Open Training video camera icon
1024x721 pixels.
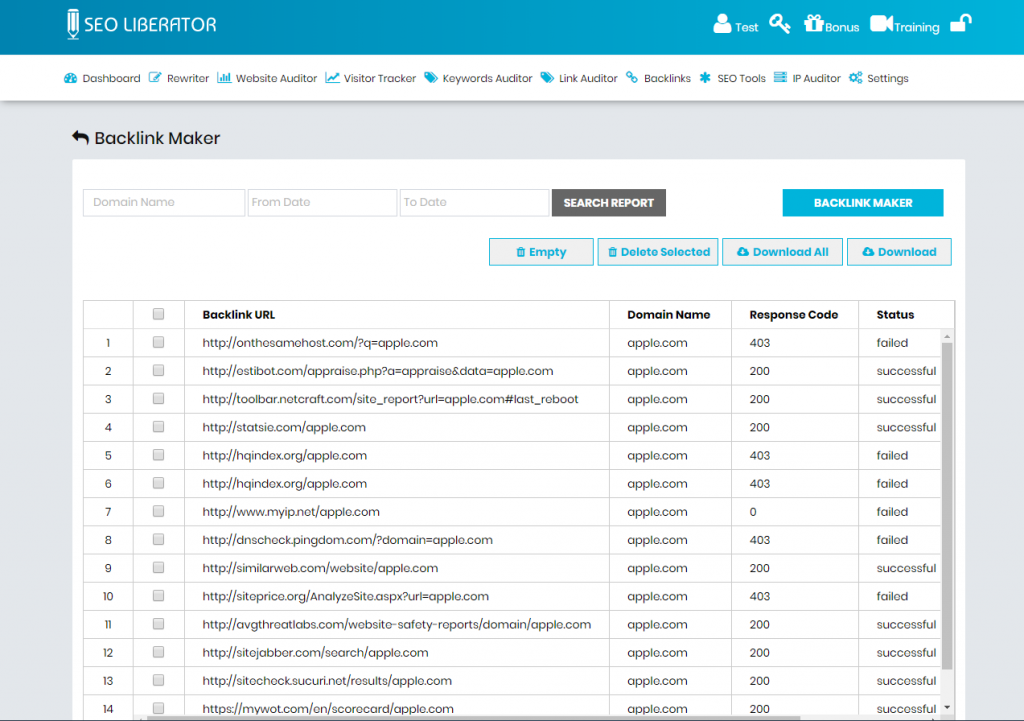881,24
